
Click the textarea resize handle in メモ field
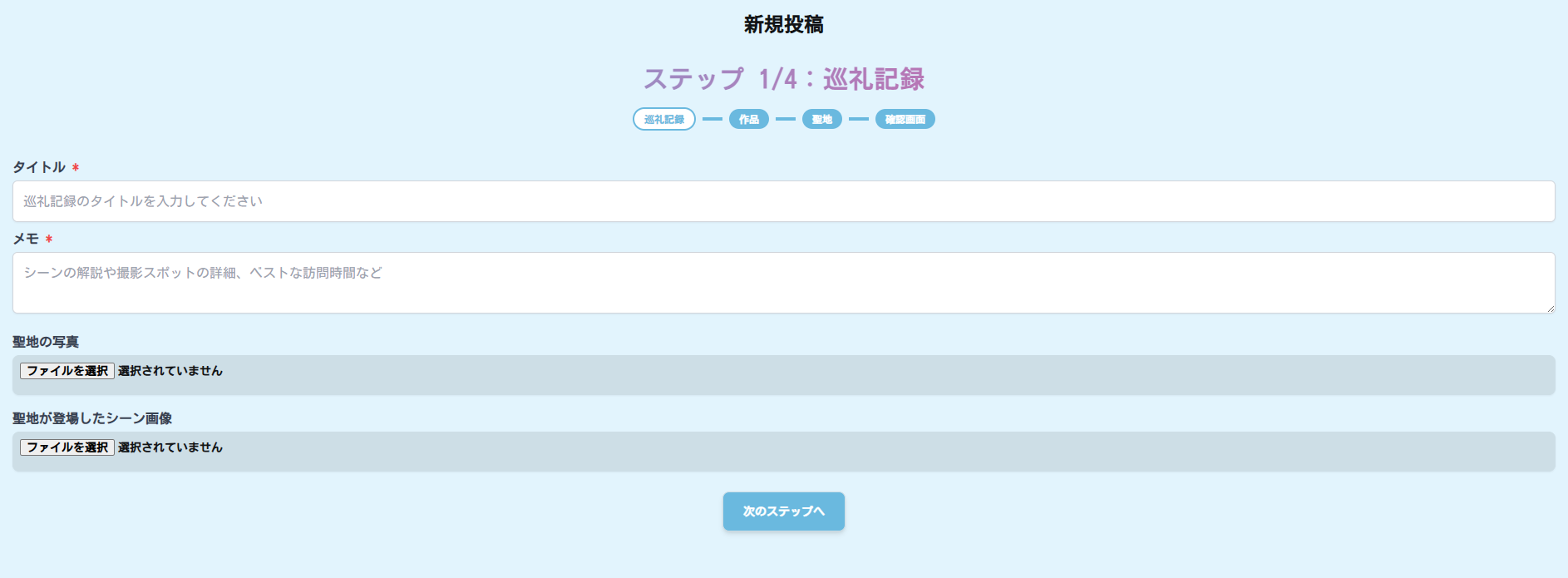pos(1550,309)
